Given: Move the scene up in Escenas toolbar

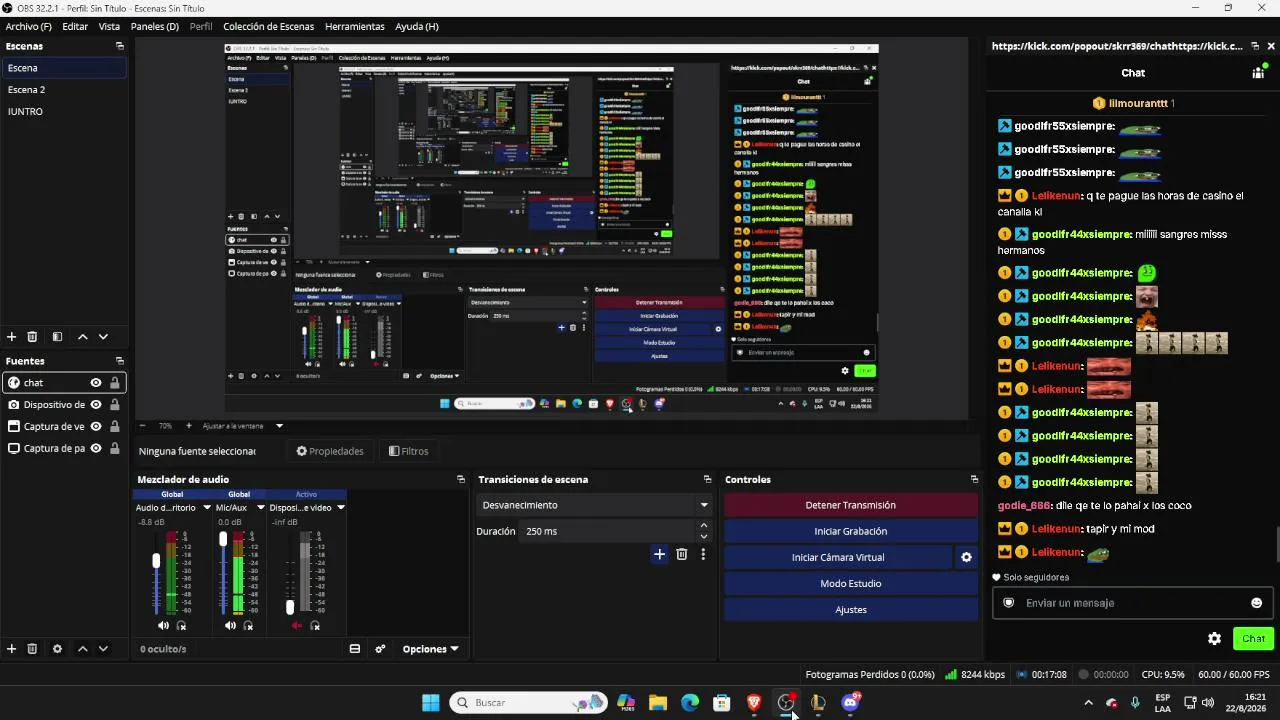Looking at the screenshot, I should (x=83, y=337).
